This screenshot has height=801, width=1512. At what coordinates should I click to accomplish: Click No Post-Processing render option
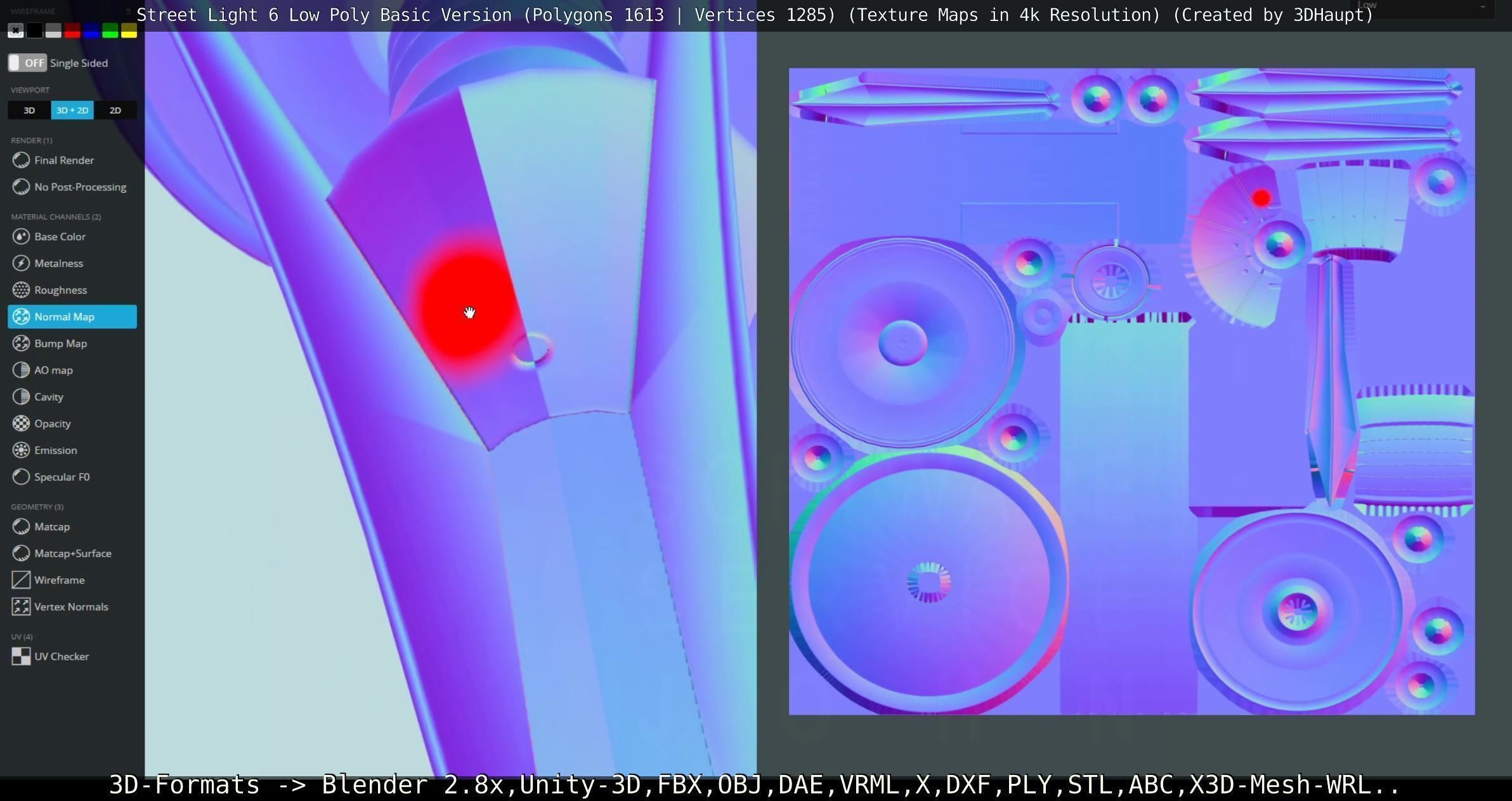point(80,187)
